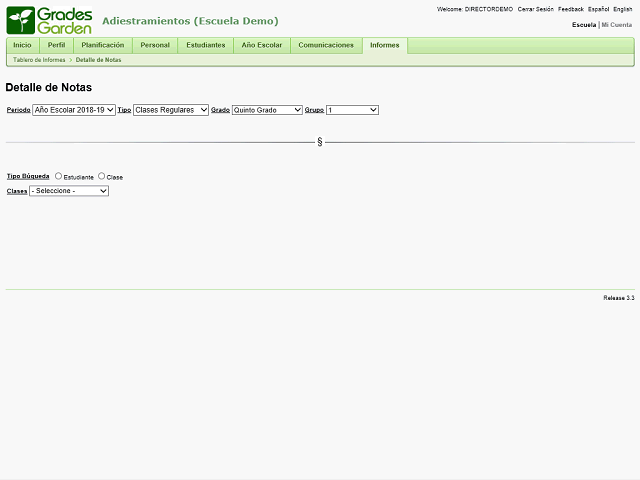640x480 pixels.
Task: Select the Informes tab
Action: point(384,45)
